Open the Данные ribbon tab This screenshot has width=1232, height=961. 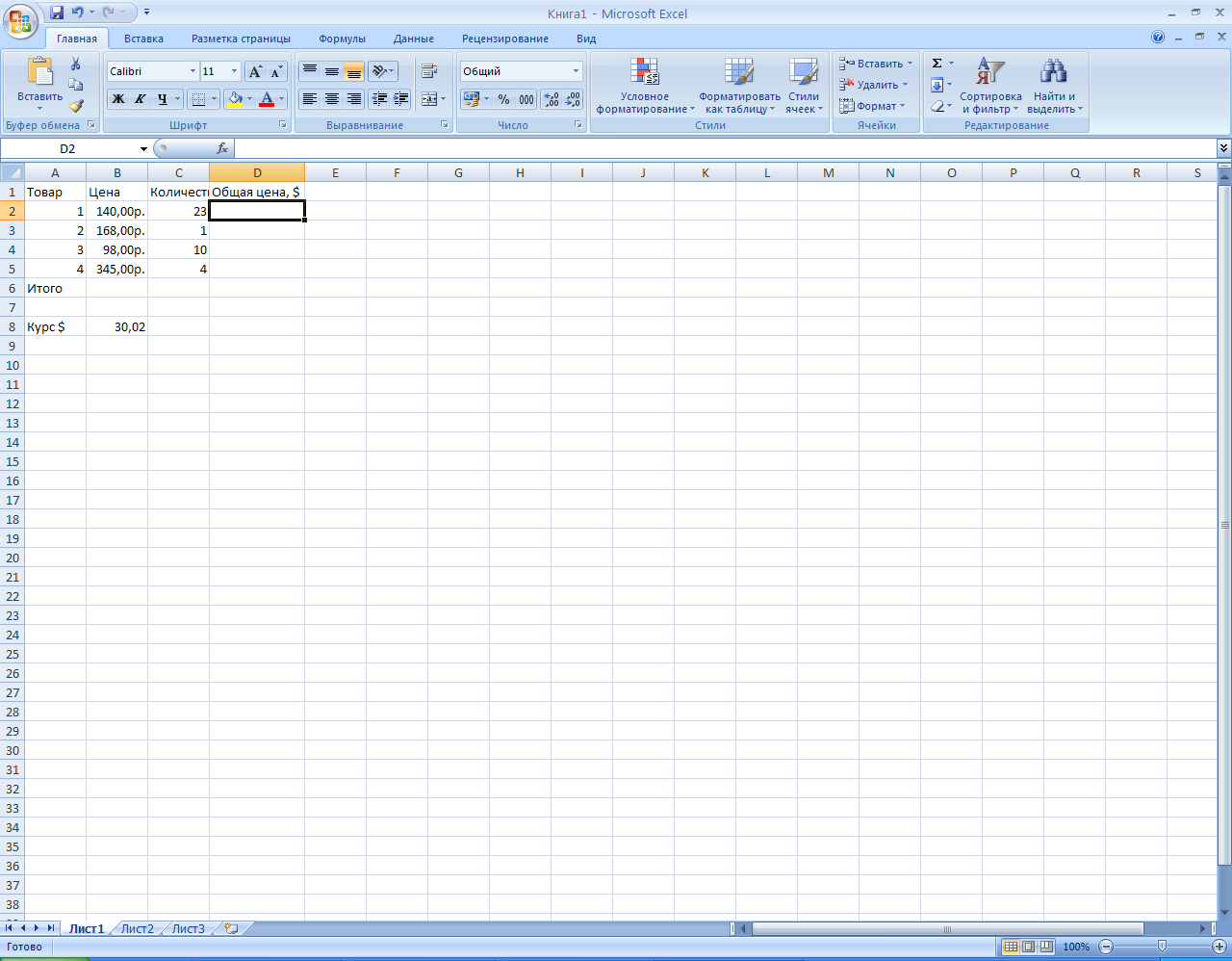[x=414, y=39]
